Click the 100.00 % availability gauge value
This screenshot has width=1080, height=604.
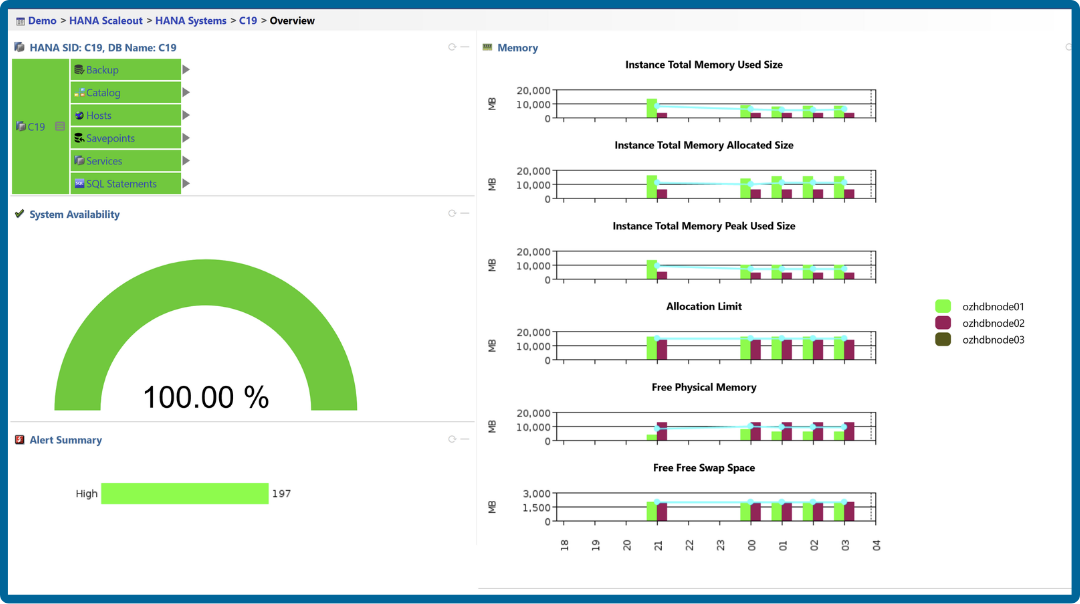pyautogui.click(x=206, y=397)
